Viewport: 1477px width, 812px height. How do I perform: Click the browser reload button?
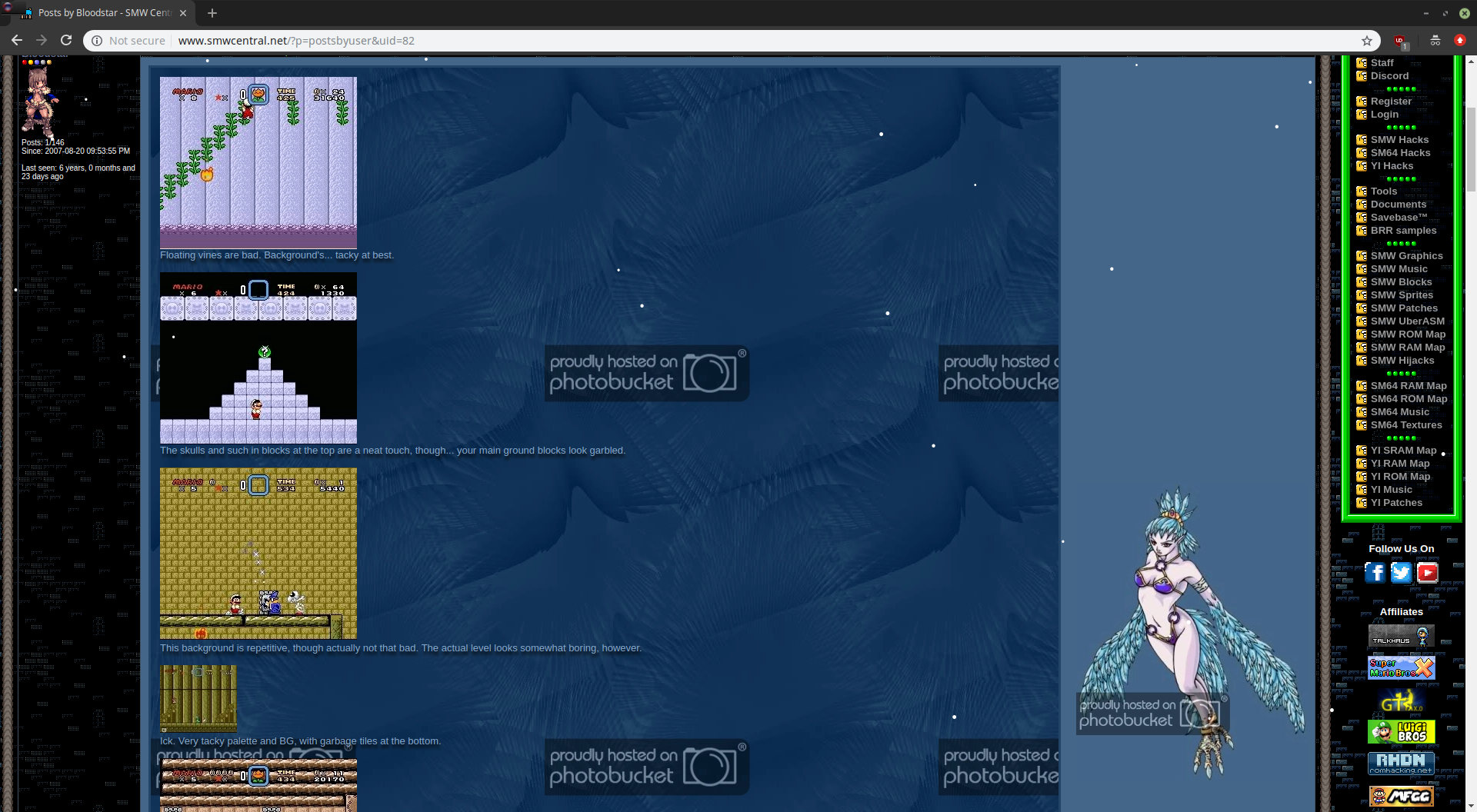coord(66,40)
